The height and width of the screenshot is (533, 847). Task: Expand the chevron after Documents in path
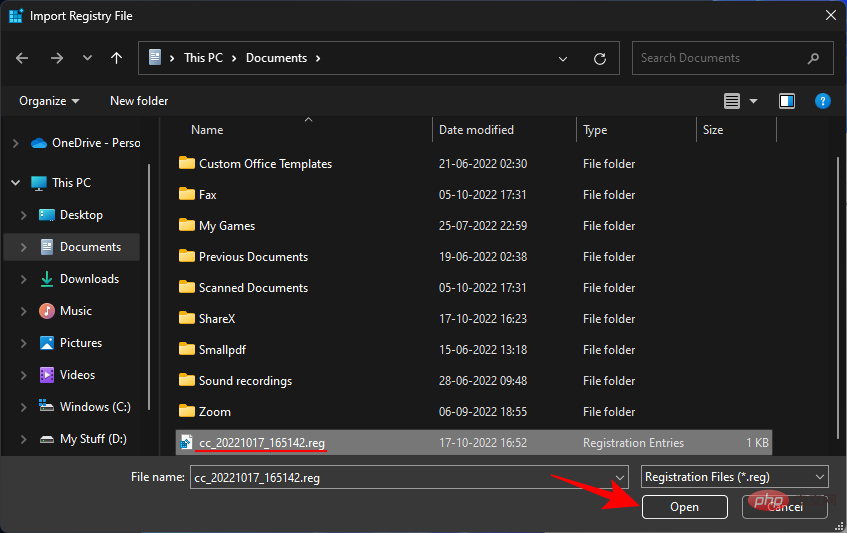point(318,58)
